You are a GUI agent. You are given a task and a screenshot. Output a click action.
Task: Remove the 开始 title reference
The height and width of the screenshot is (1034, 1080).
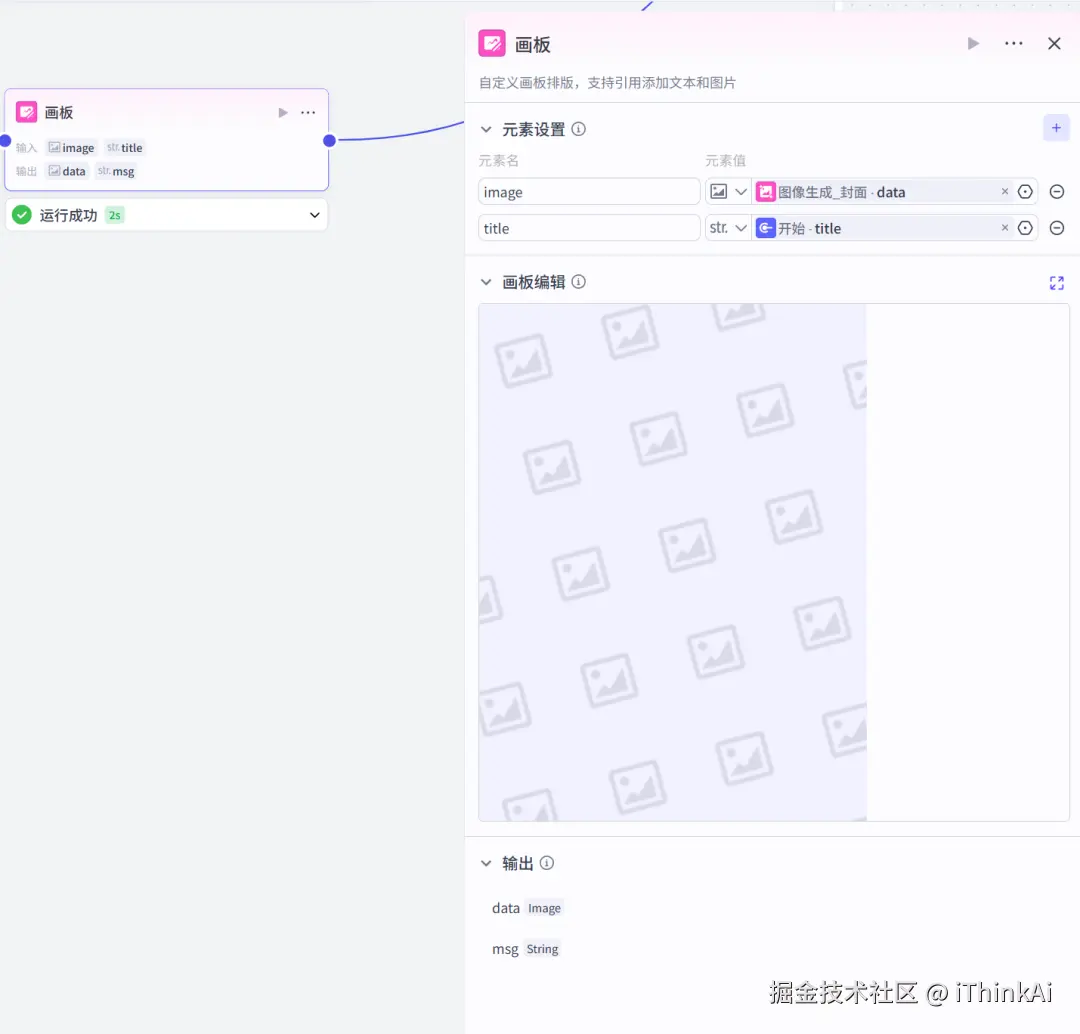pos(1005,227)
